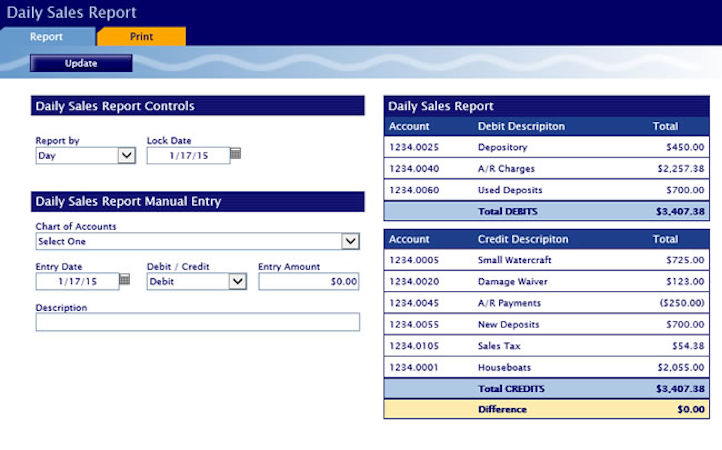Open the Entry Date calendar picker icon
The width and height of the screenshot is (722, 450).
[124, 279]
